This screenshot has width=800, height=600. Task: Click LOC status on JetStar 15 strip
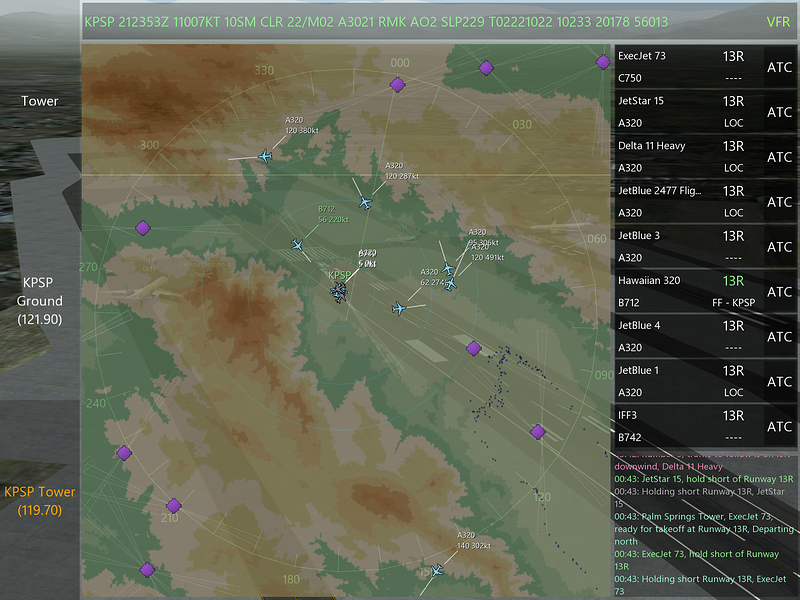click(x=734, y=123)
